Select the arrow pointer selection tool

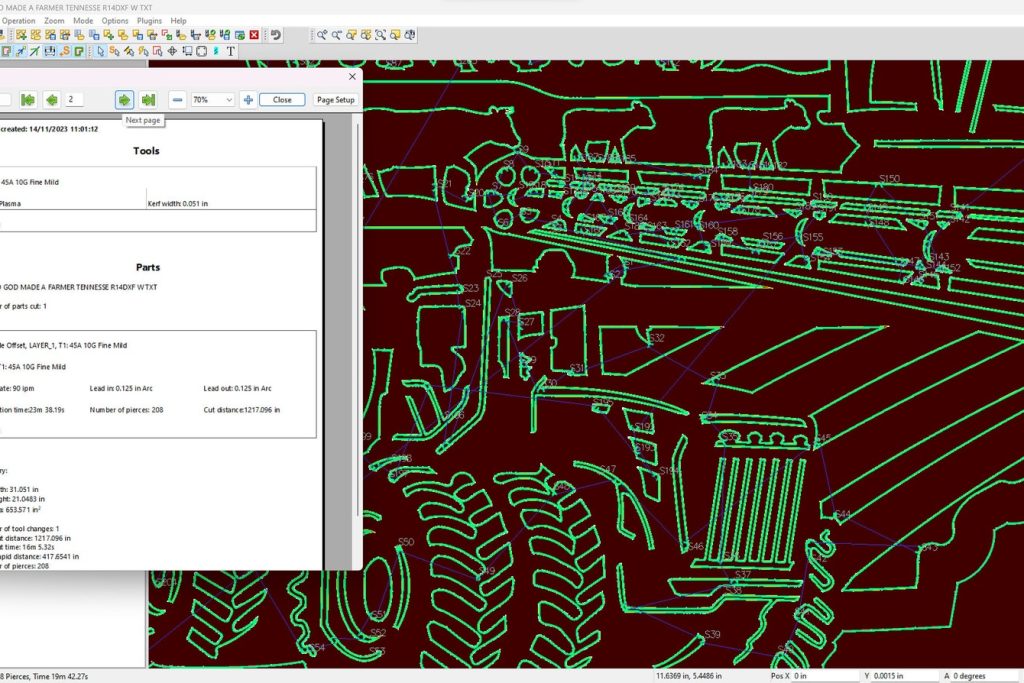click(x=101, y=51)
